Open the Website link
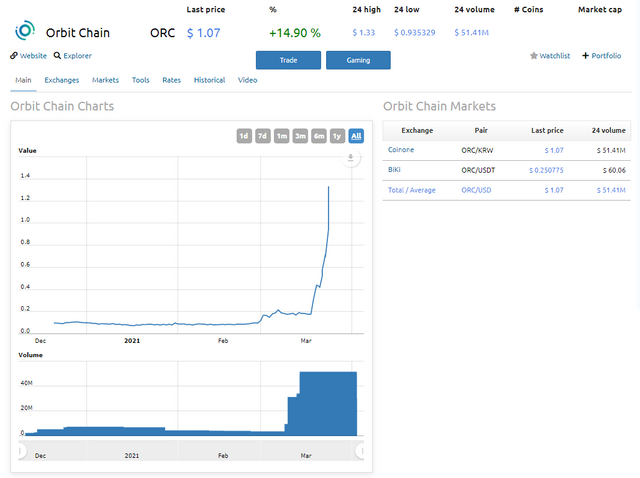Screen dimensions: 640x478 click(33, 56)
